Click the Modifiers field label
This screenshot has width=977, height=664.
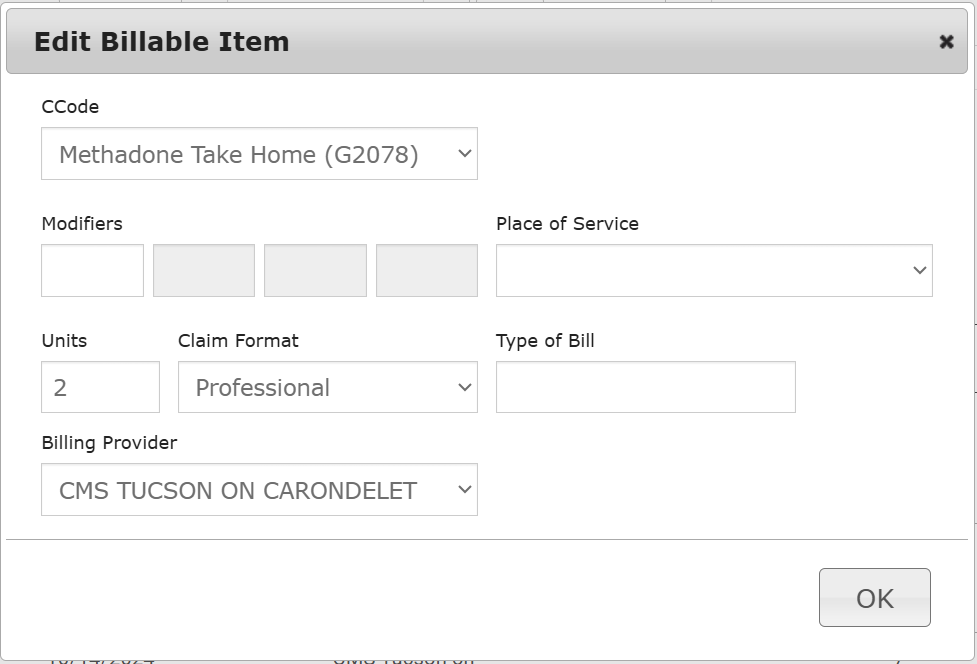pyautogui.click(x=82, y=224)
